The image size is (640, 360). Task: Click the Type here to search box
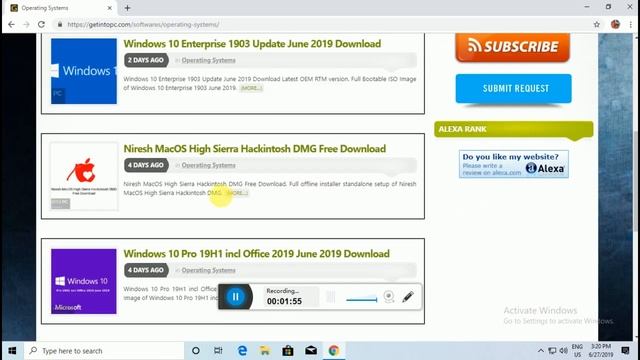104,351
